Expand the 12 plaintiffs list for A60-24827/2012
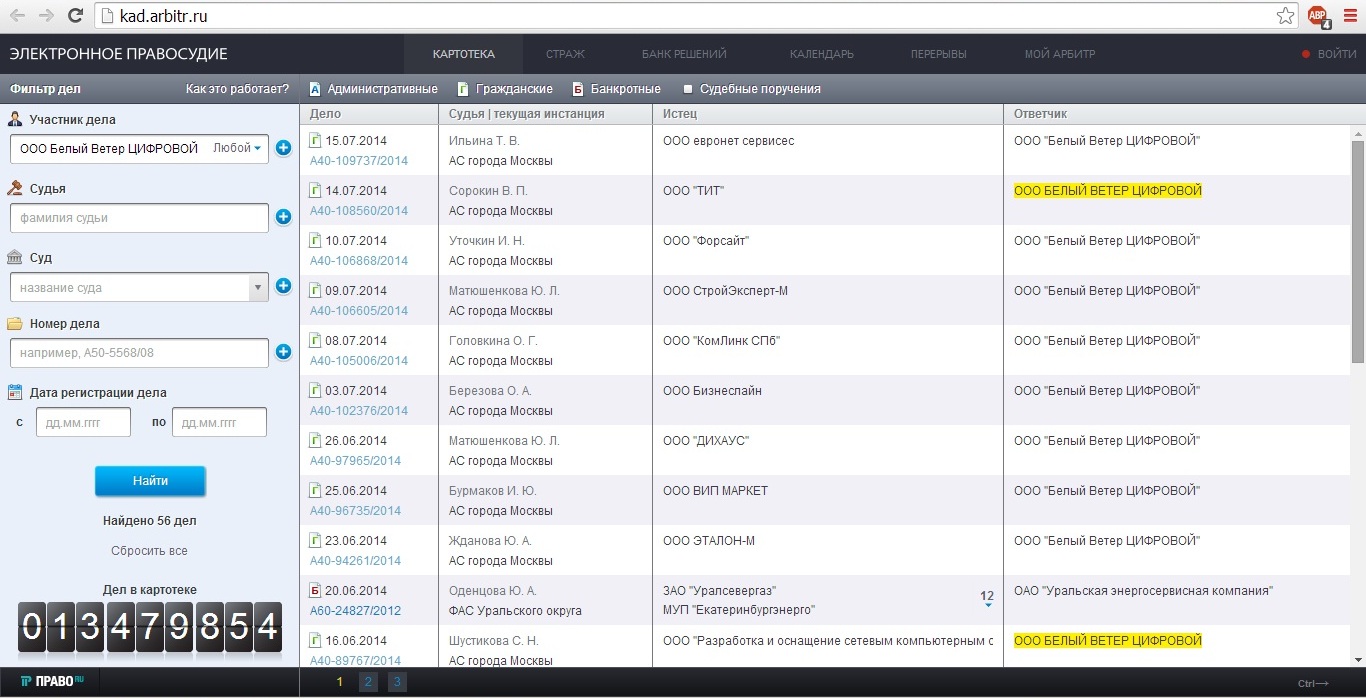 point(987,598)
